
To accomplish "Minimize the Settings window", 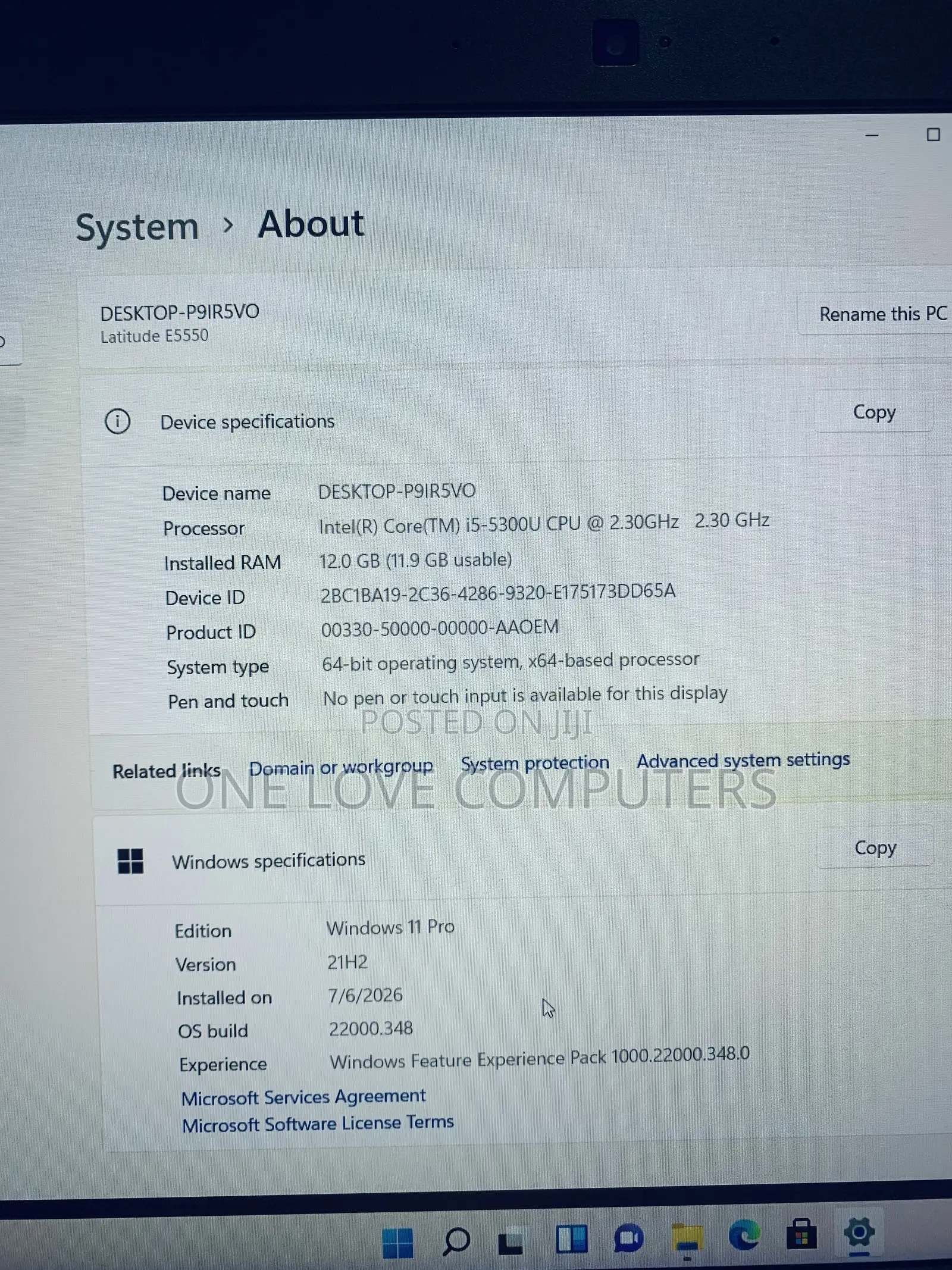I will click(872, 136).
